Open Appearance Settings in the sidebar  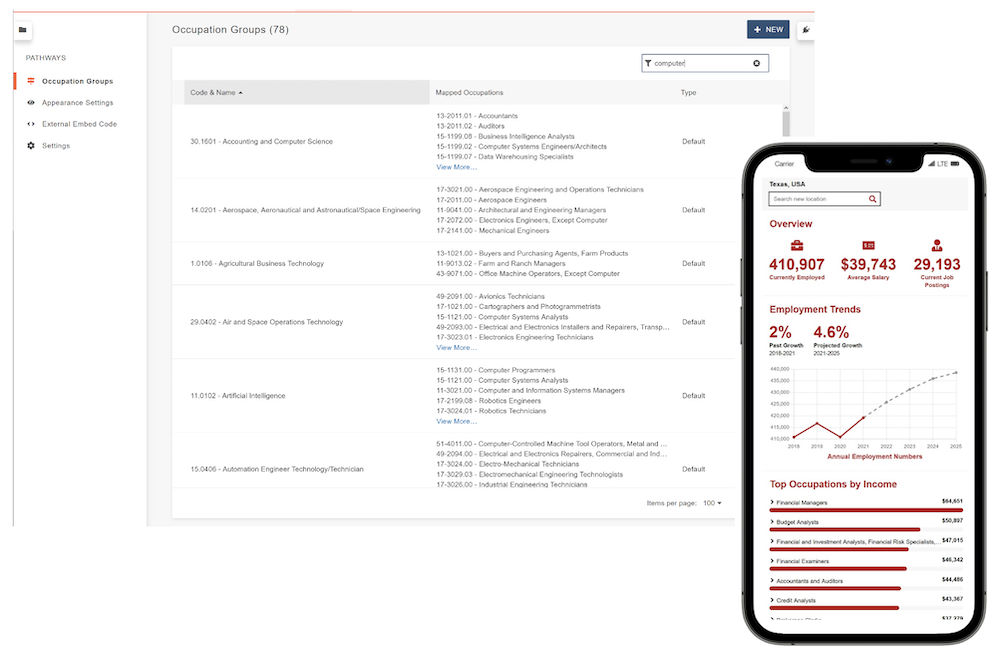[77, 103]
